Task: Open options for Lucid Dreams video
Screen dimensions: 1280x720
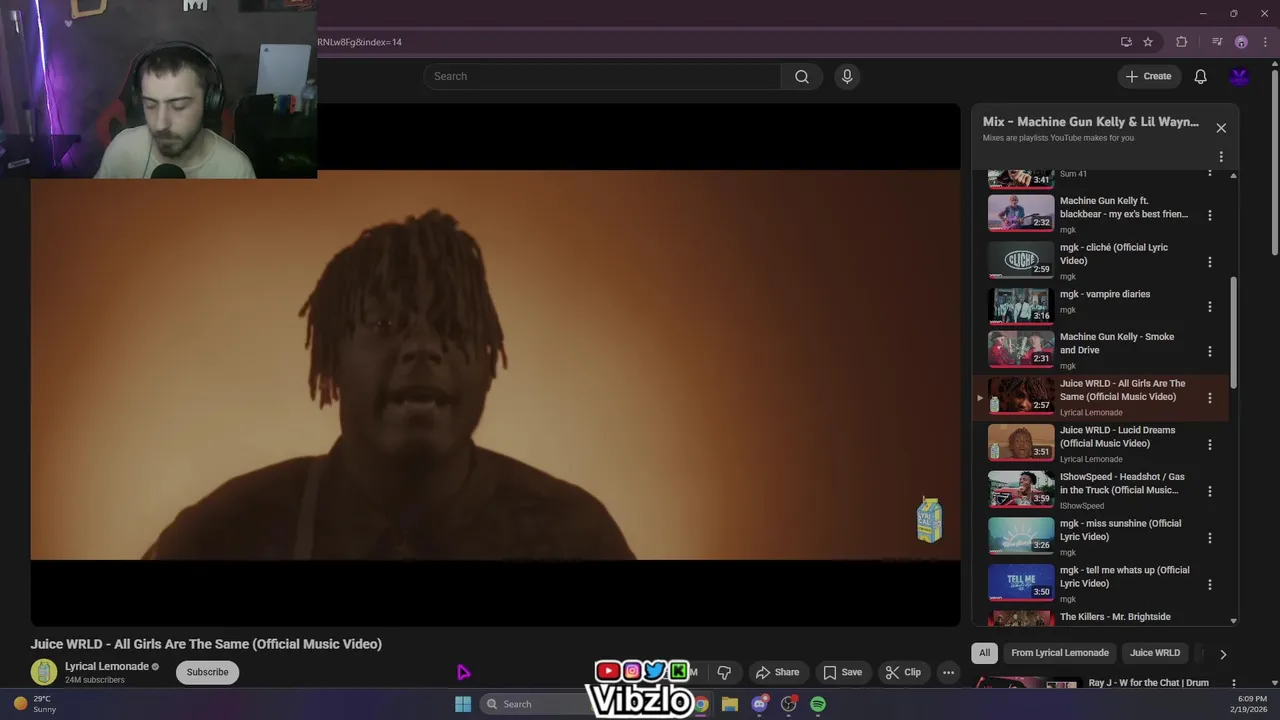Action: 1210,444
